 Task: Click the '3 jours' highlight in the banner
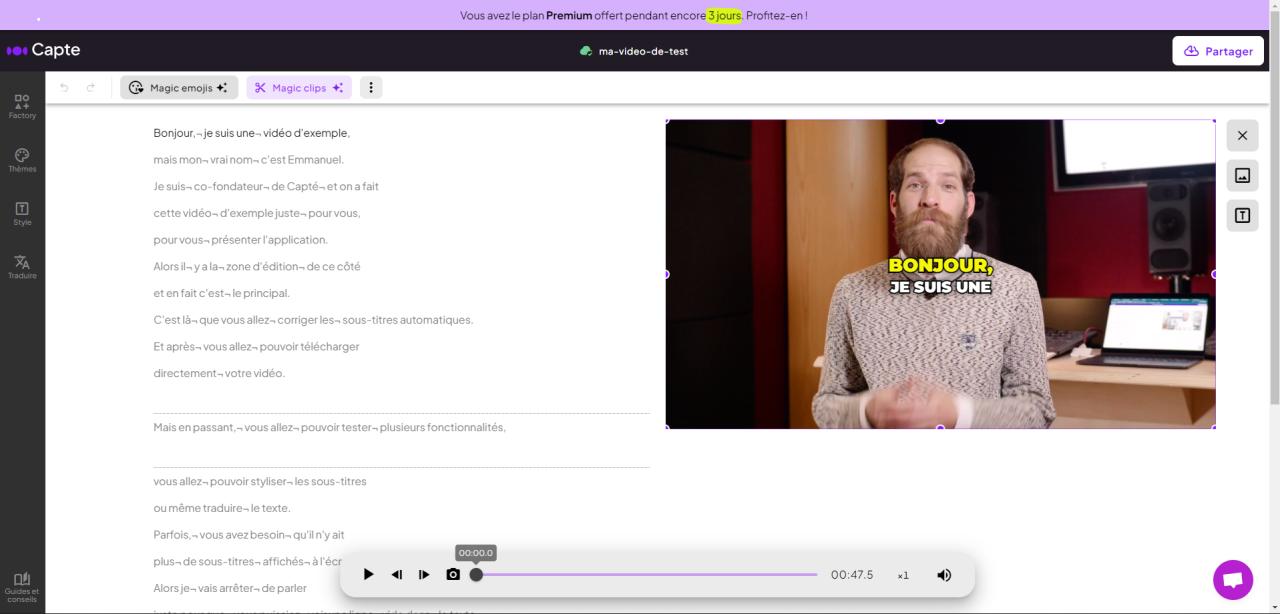point(725,16)
